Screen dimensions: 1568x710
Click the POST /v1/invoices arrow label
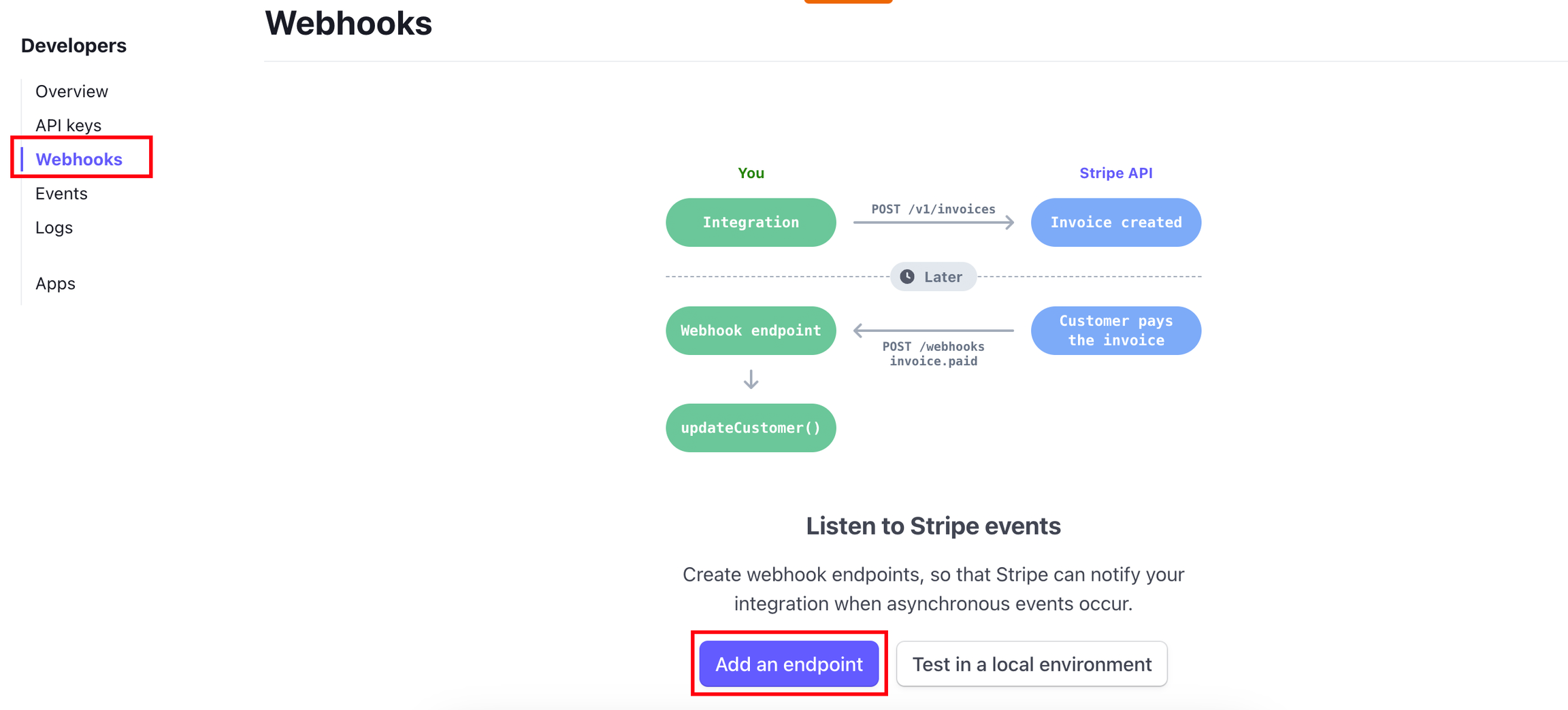[933, 209]
